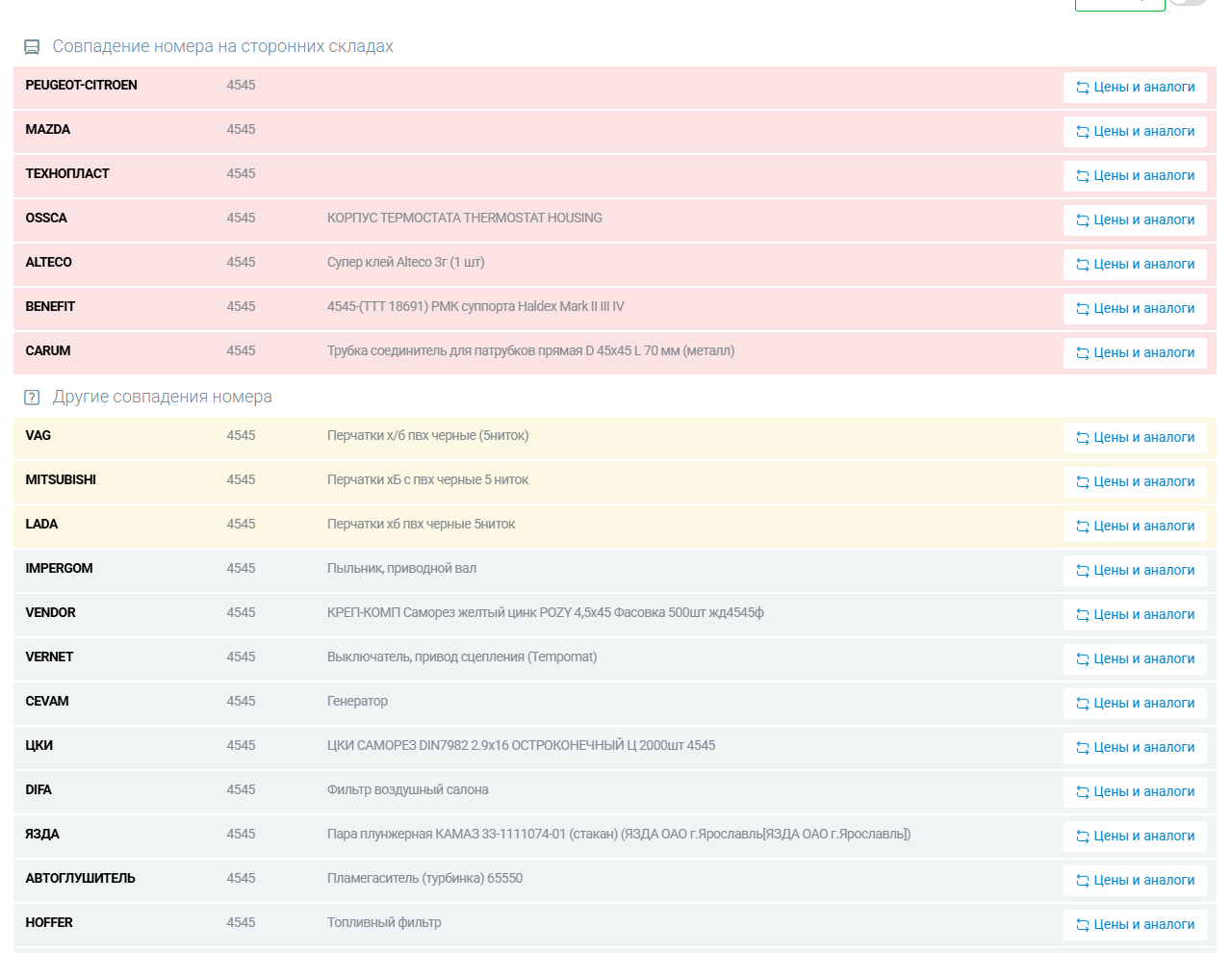
Task: Click 'Супер клей Alteco 3г (1 шт)' description
Action: click(406, 263)
